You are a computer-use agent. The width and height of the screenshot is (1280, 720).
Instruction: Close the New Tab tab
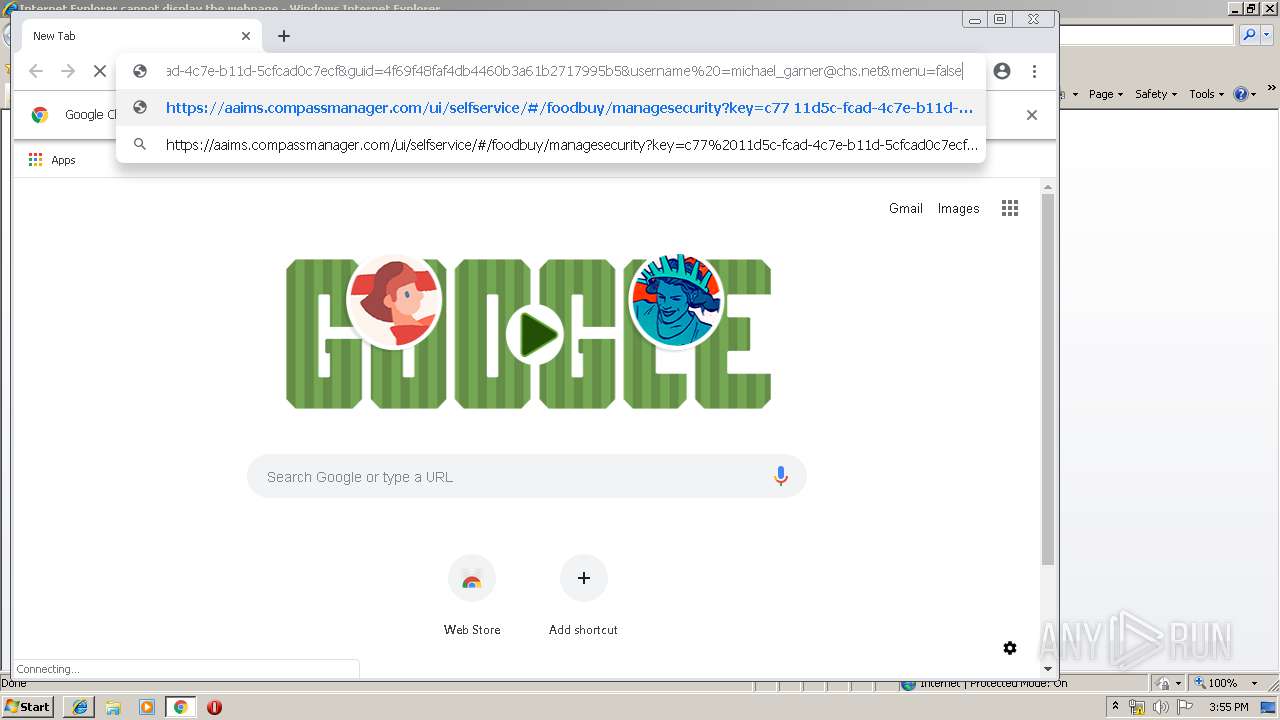[x=246, y=36]
